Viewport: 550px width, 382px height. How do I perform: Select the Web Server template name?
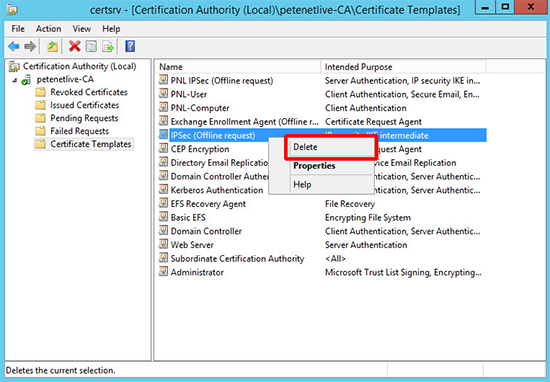point(192,244)
